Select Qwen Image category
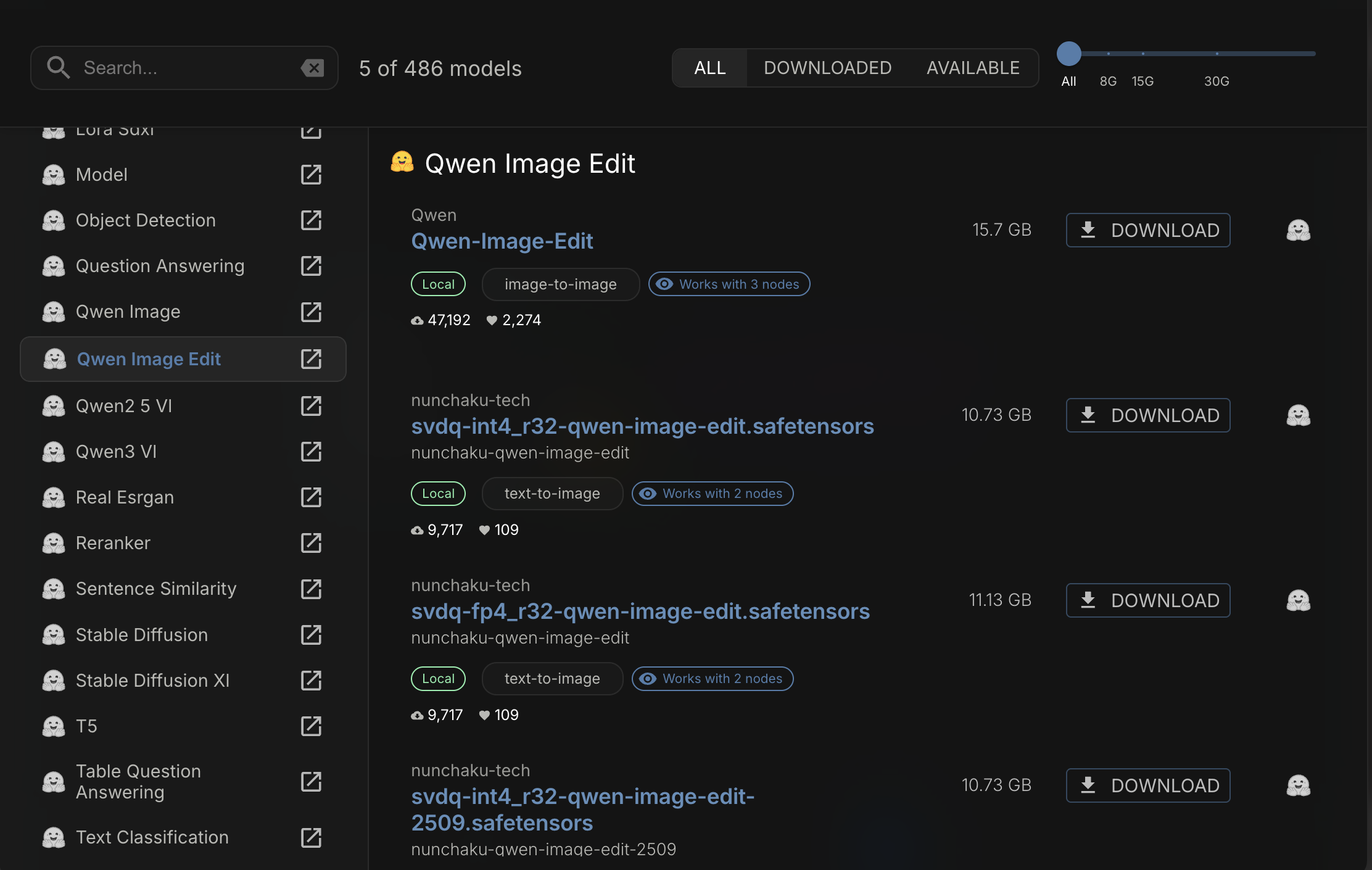The width and height of the screenshot is (1372, 870). (183, 312)
